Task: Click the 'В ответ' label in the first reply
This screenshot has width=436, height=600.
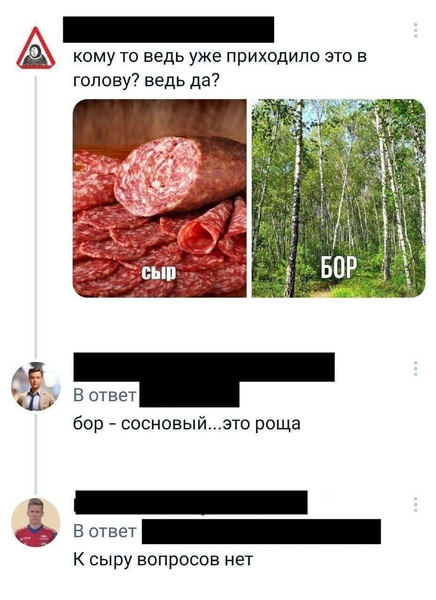Action: (105, 395)
